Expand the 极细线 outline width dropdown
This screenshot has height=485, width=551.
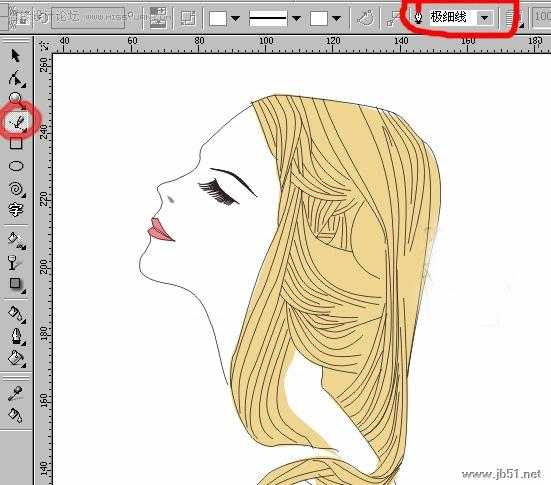click(485, 18)
